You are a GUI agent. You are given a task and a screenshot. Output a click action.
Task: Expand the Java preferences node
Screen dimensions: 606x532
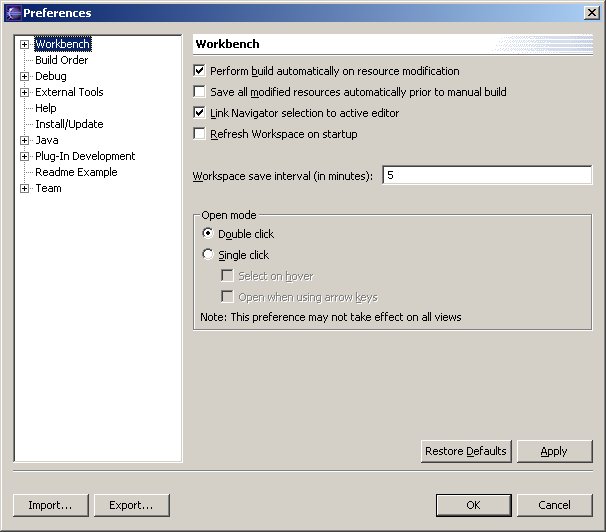click(24, 141)
